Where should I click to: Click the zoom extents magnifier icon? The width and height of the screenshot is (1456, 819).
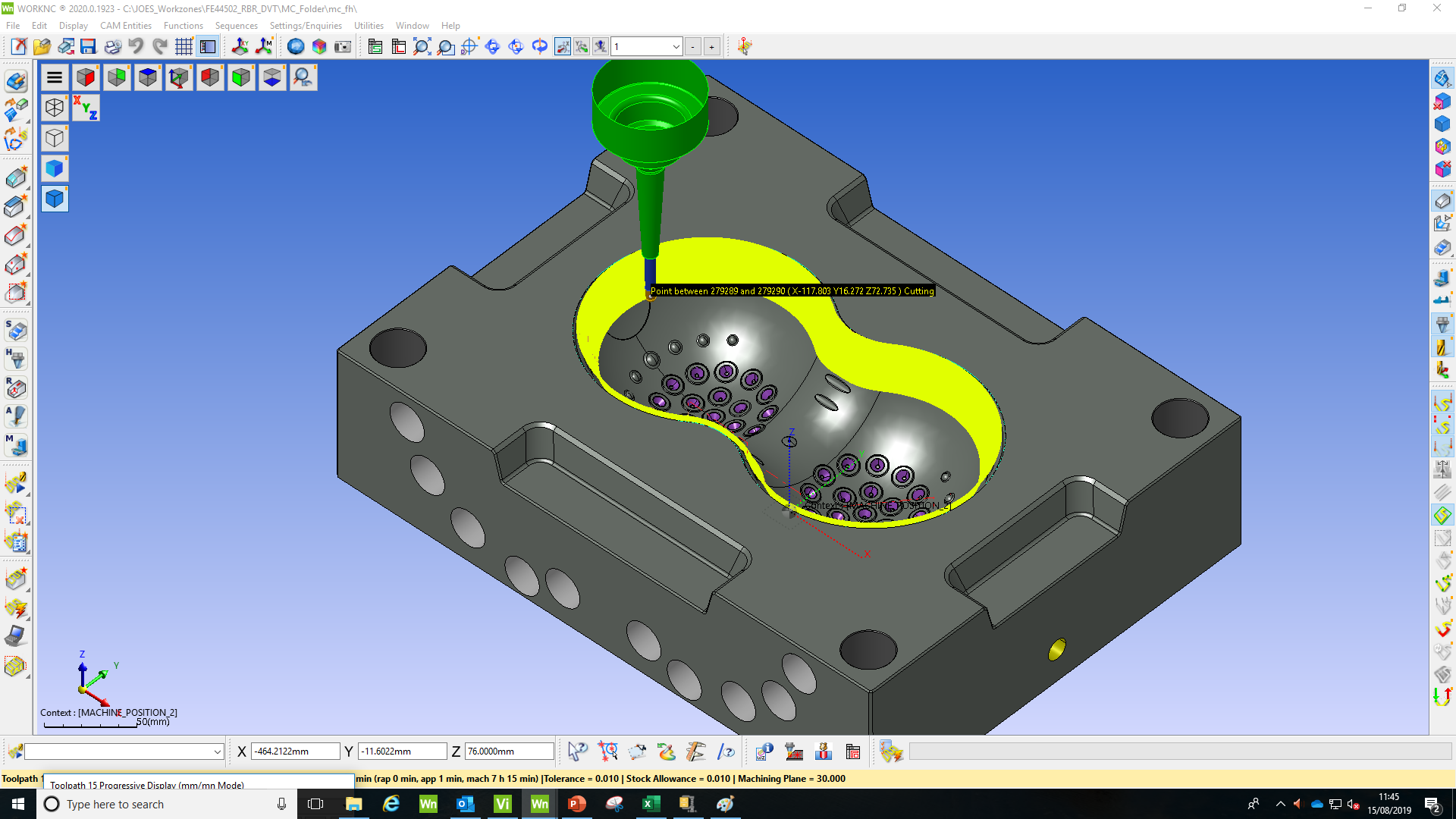[422, 47]
